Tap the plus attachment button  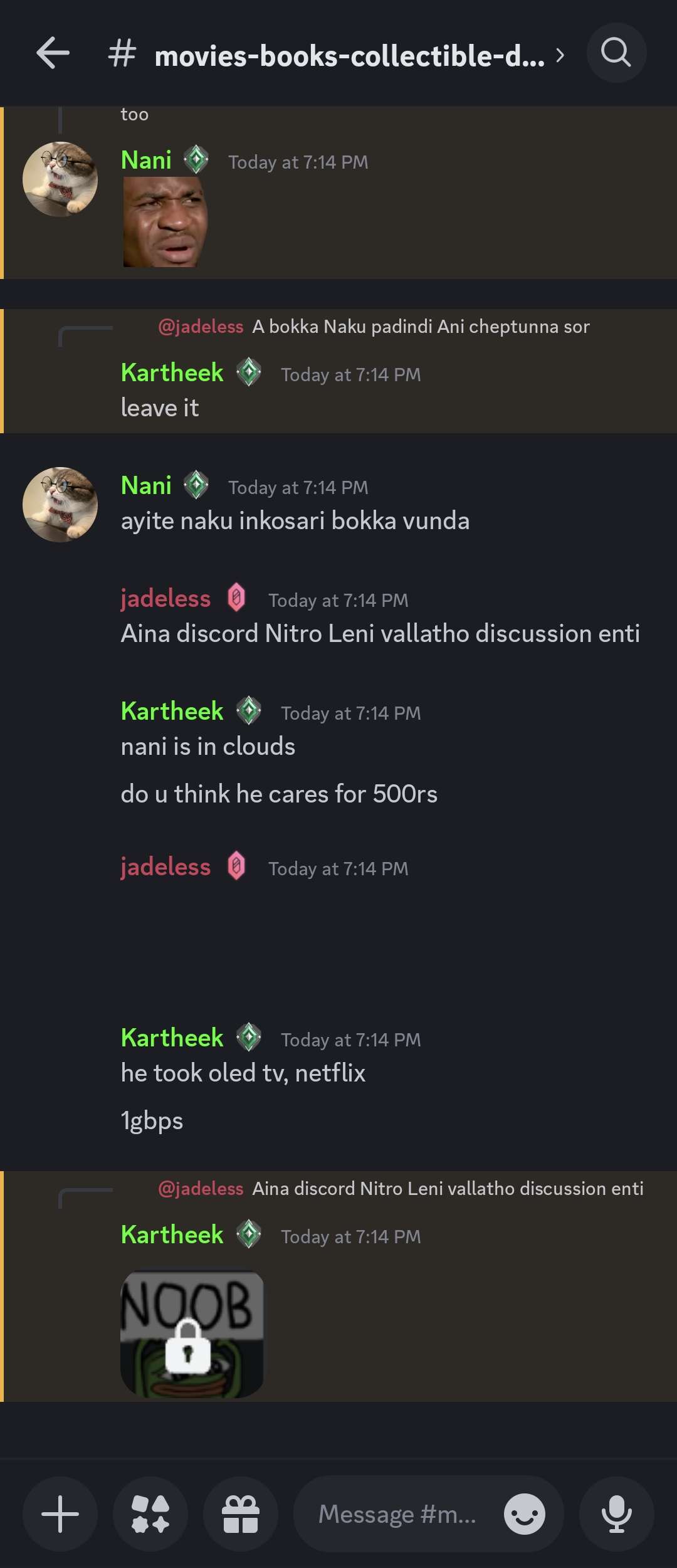coord(60,1514)
